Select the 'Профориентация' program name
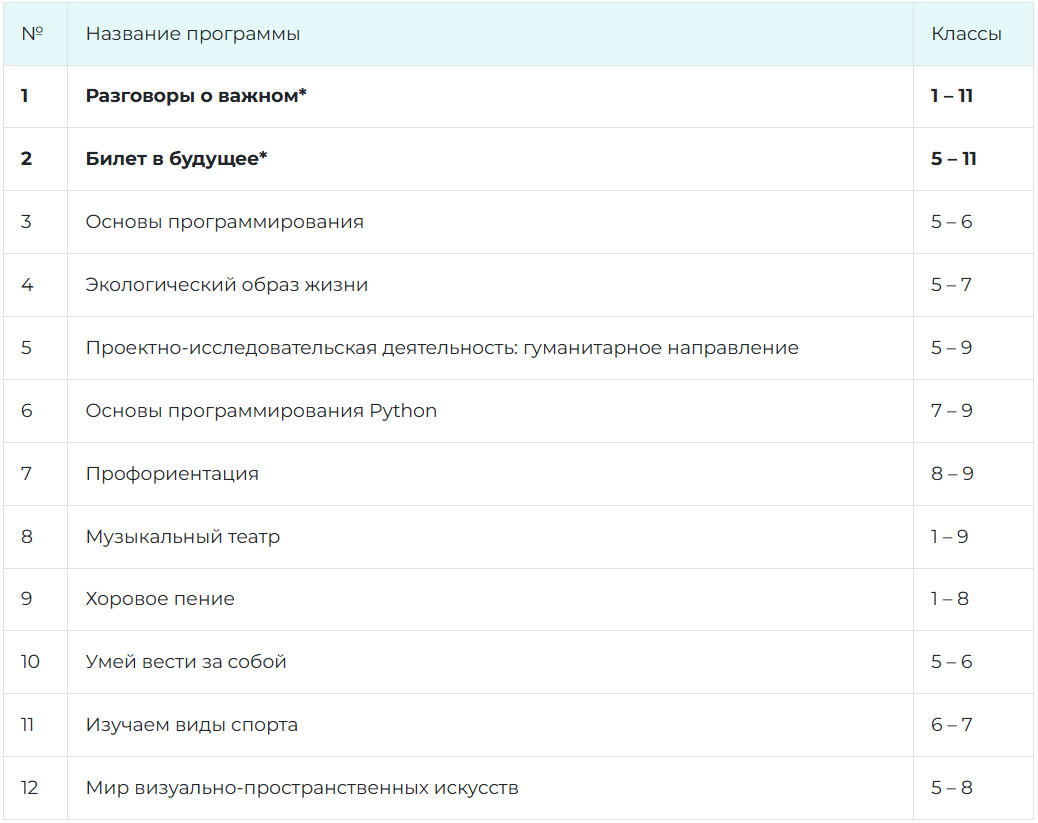The image size is (1038, 823). (172, 473)
